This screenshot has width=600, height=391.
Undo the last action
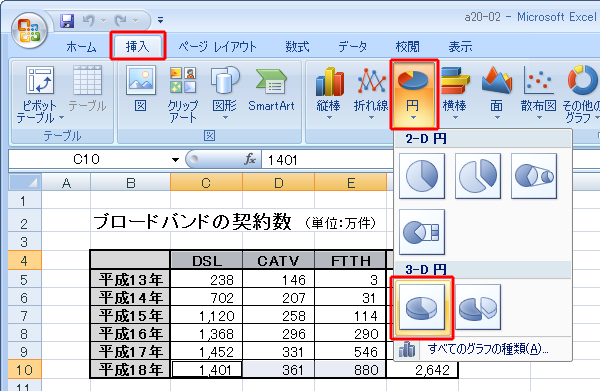(x=89, y=21)
